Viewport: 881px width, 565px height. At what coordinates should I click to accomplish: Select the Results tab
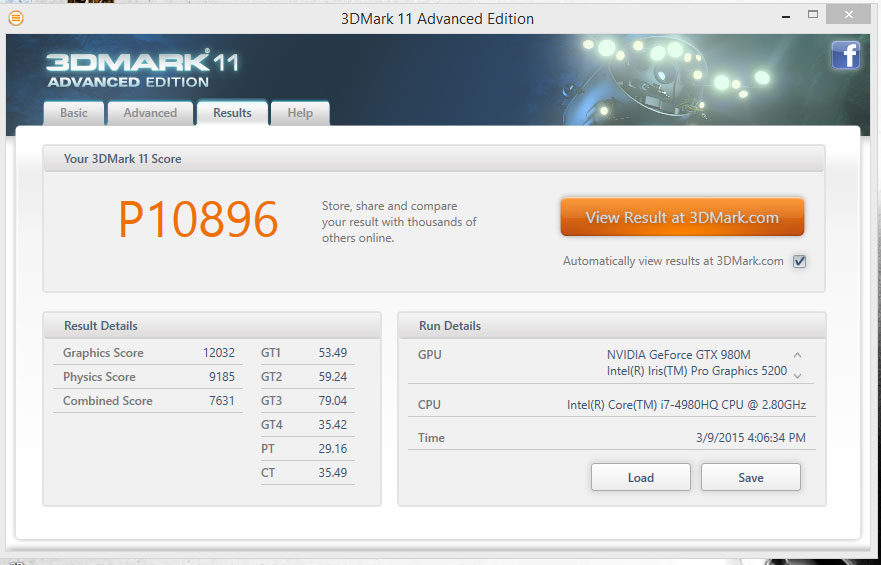point(232,113)
